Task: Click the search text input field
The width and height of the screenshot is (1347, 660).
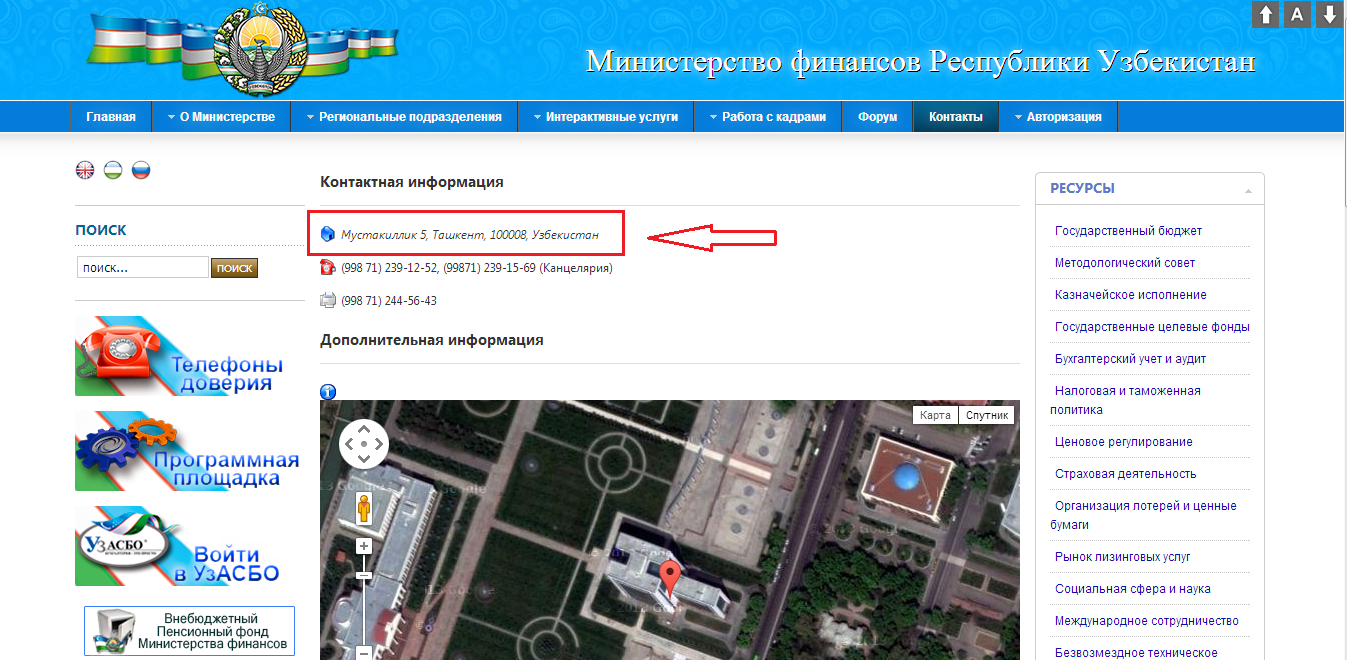Action: coord(142,268)
